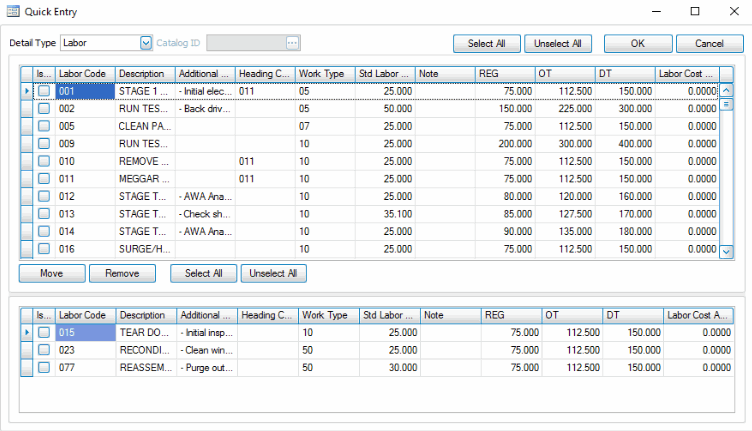Click the upper grid scroll-down arrow
This screenshot has width=752, height=431.
pyautogui.click(x=727, y=252)
